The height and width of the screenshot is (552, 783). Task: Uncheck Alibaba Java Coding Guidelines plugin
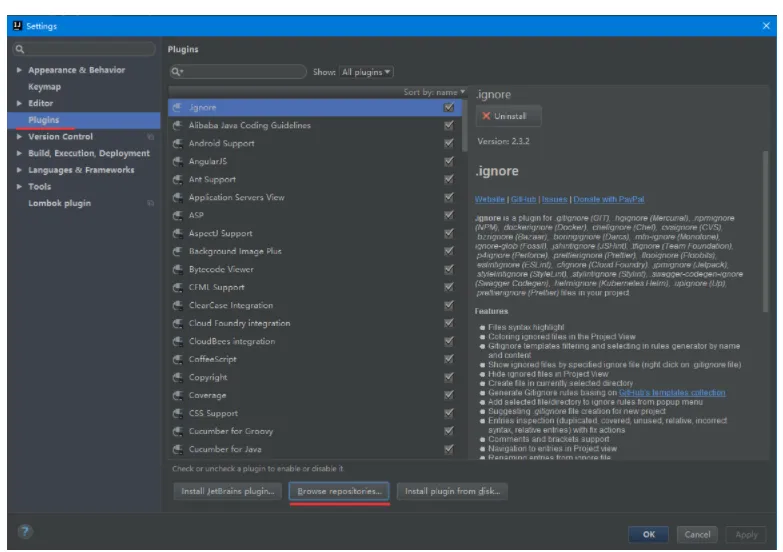(449, 125)
